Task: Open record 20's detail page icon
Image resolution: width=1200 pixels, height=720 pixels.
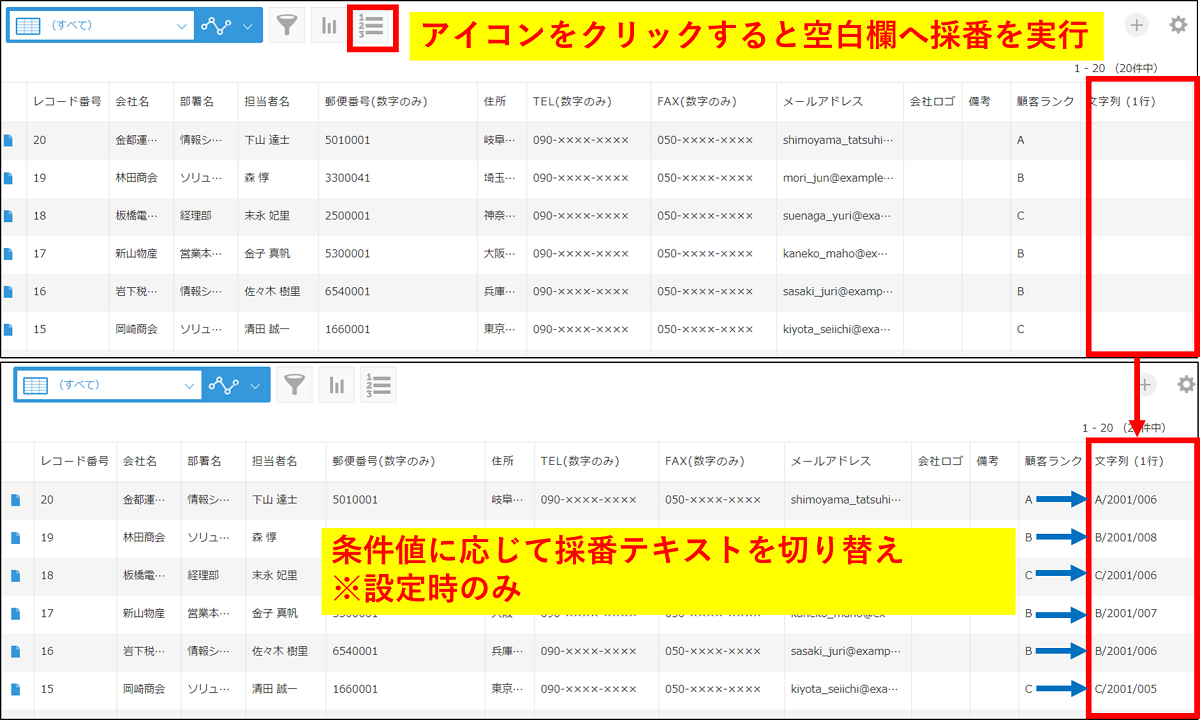Action: (11, 139)
